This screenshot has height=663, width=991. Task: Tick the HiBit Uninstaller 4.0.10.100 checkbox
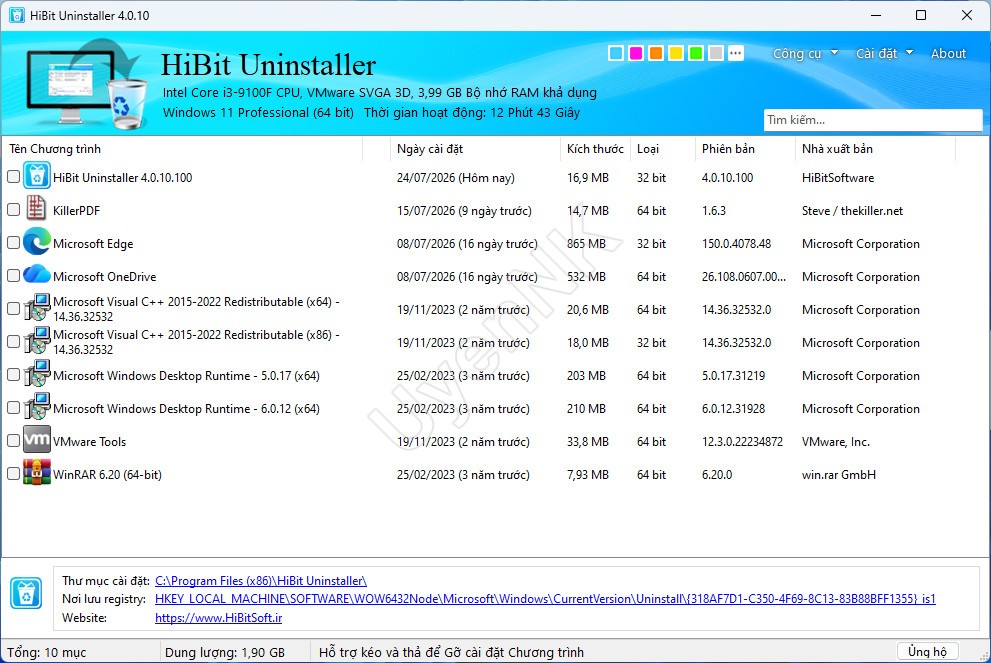(13, 177)
